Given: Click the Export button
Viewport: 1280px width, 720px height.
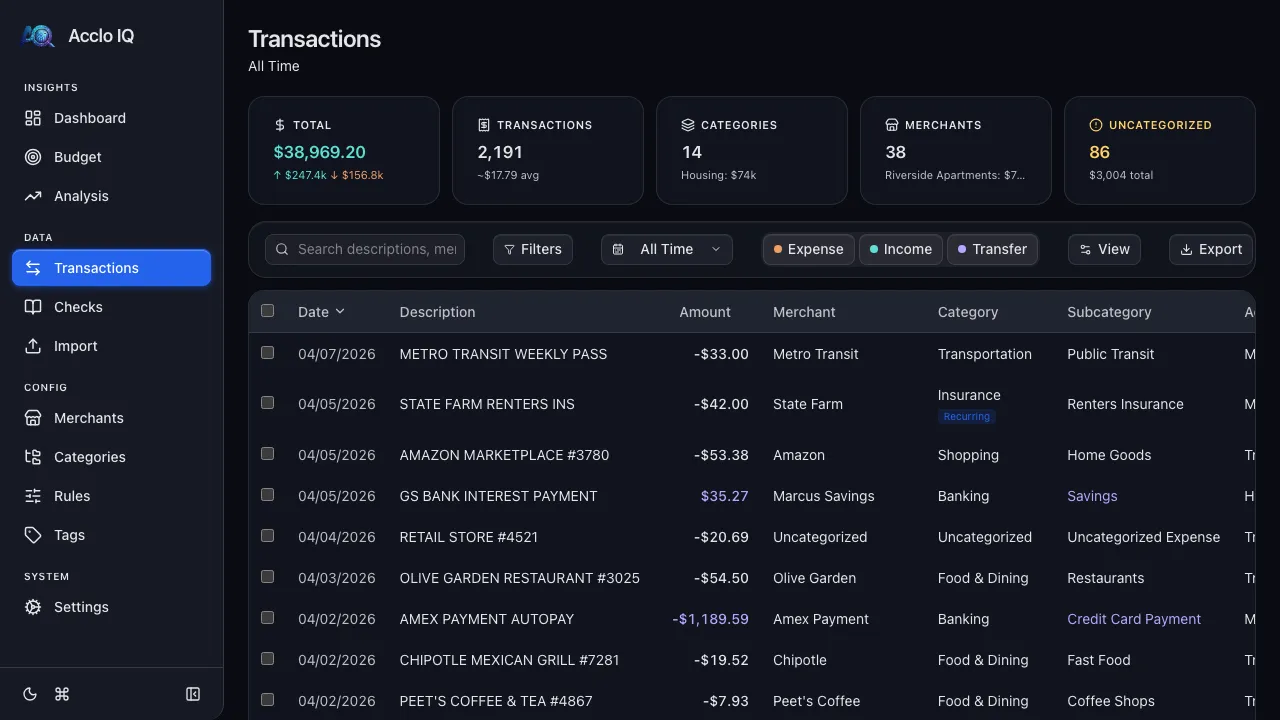Looking at the screenshot, I should pyautogui.click(x=1211, y=249).
